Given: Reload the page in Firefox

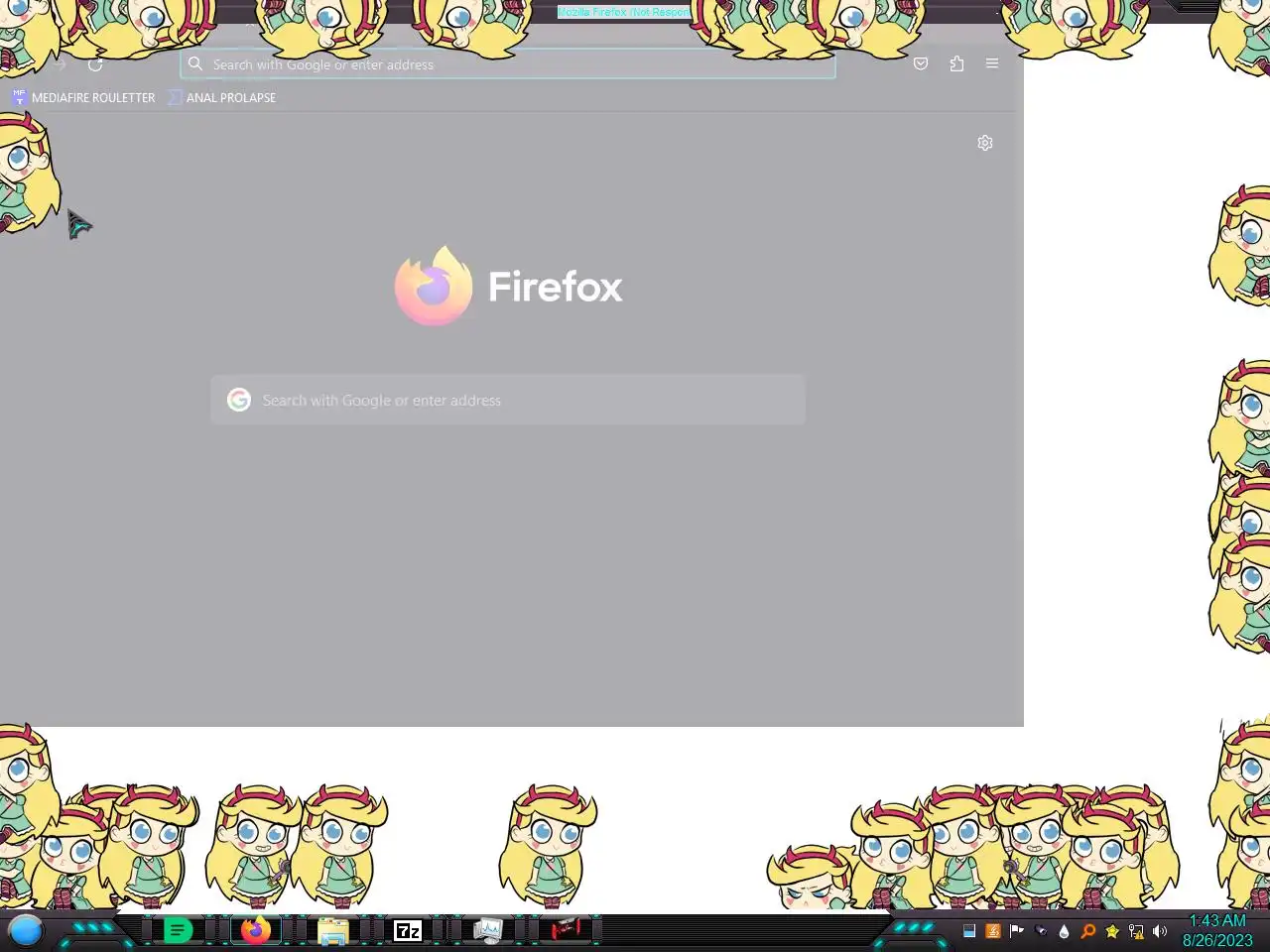Looking at the screenshot, I should 95,64.
